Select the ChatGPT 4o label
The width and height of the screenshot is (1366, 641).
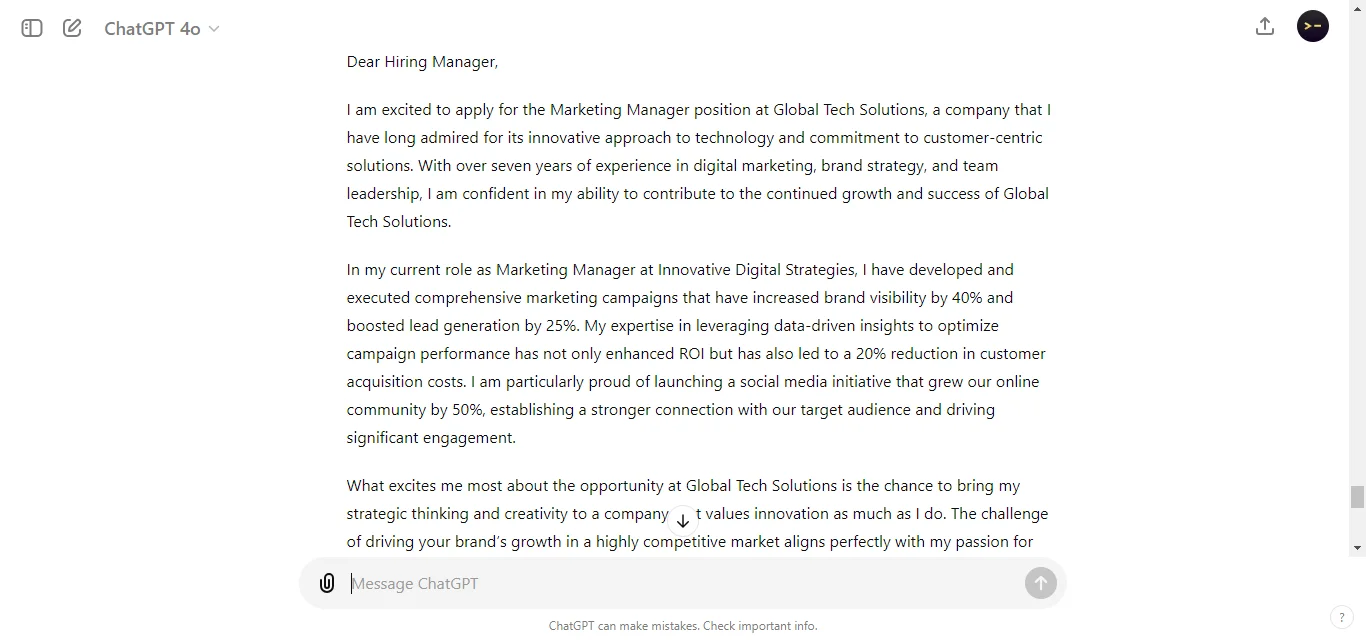pyautogui.click(x=150, y=28)
